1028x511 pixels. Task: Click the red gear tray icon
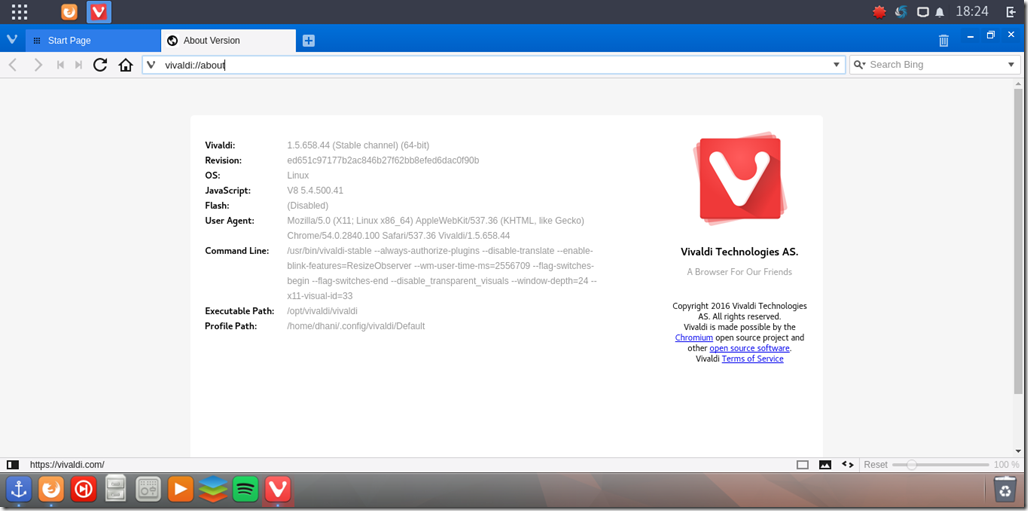tap(879, 12)
